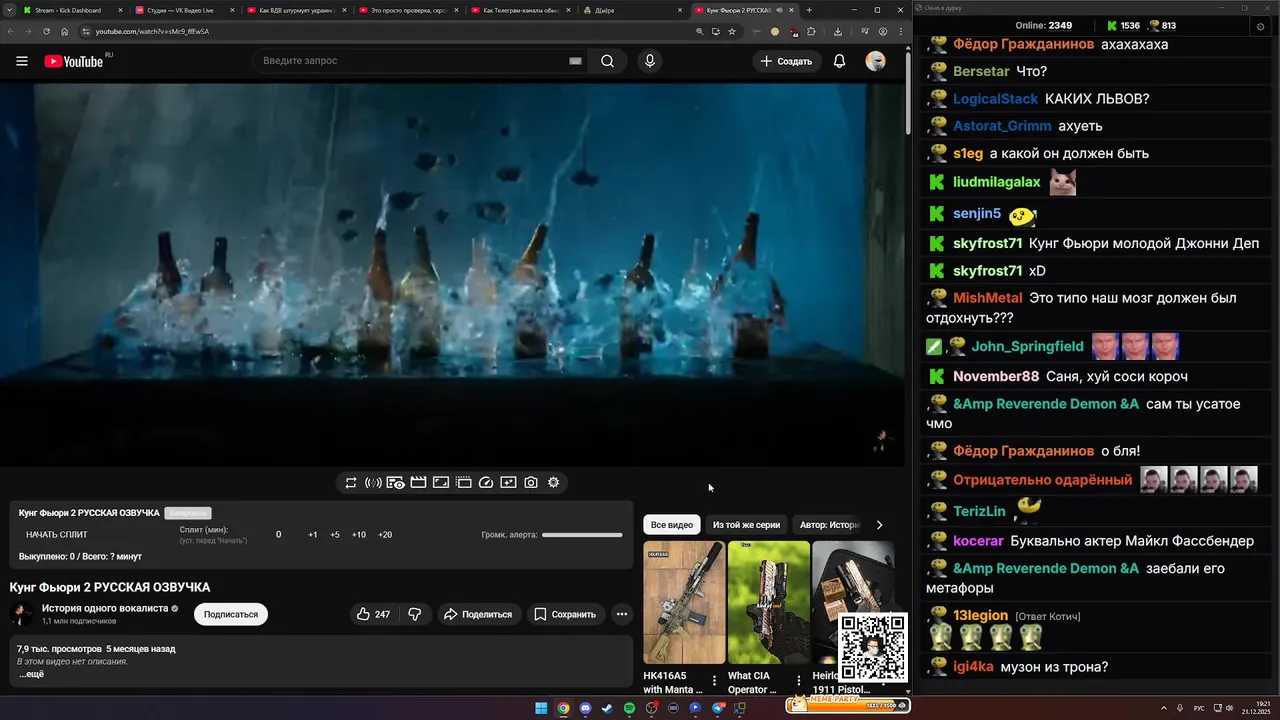Click the speedometer playback speed icon
This screenshot has height=720, width=1280.
click(486, 483)
